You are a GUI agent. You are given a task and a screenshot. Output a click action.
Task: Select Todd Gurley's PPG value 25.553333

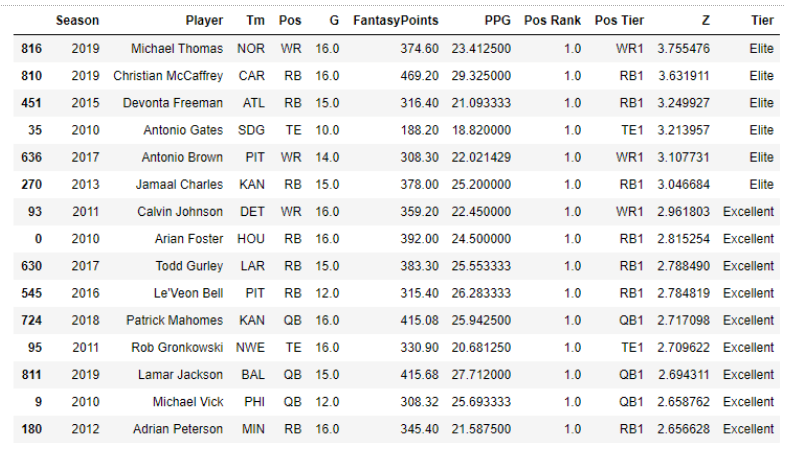481,266
